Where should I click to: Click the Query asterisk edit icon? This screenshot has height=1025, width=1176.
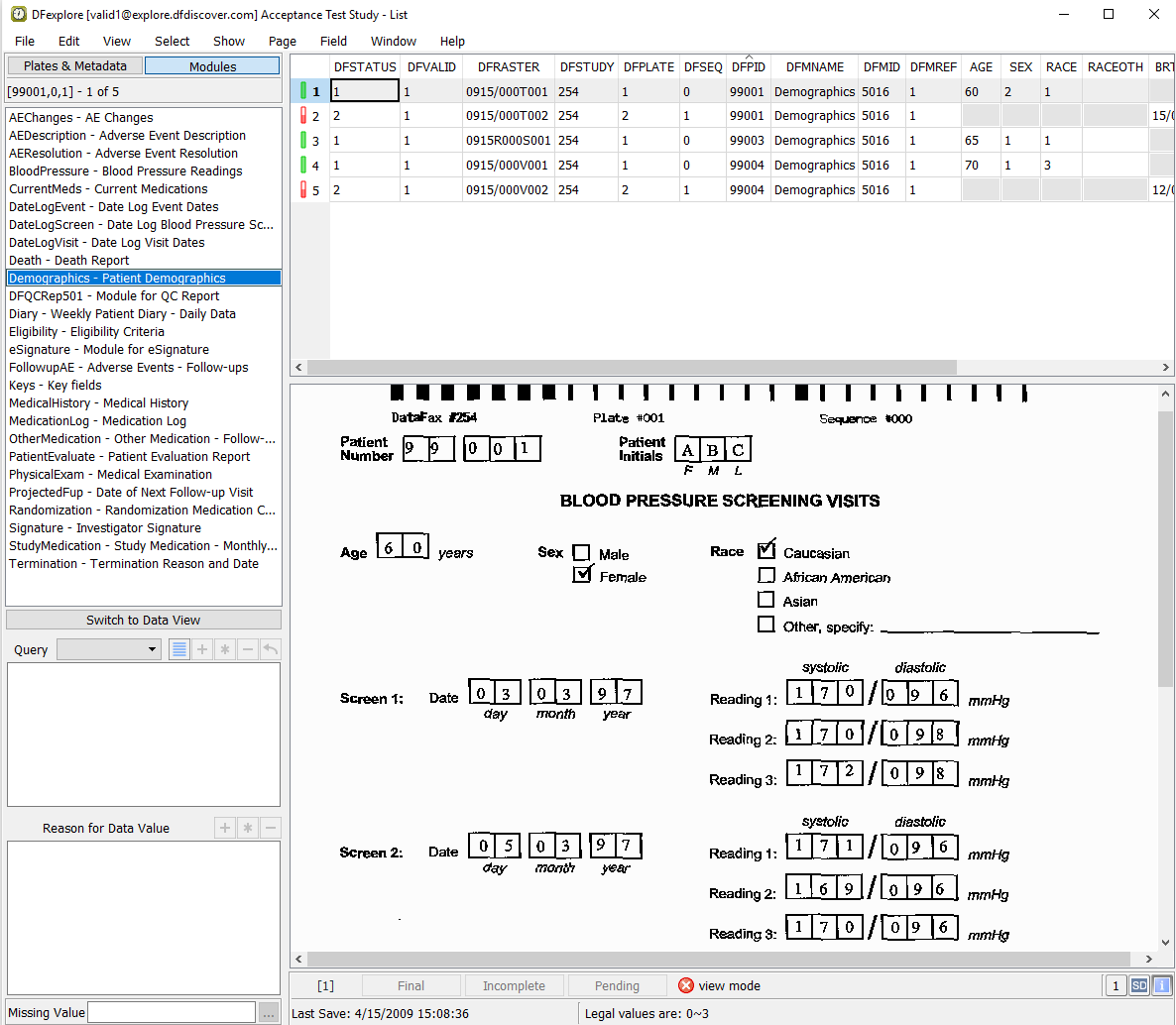tap(225, 649)
